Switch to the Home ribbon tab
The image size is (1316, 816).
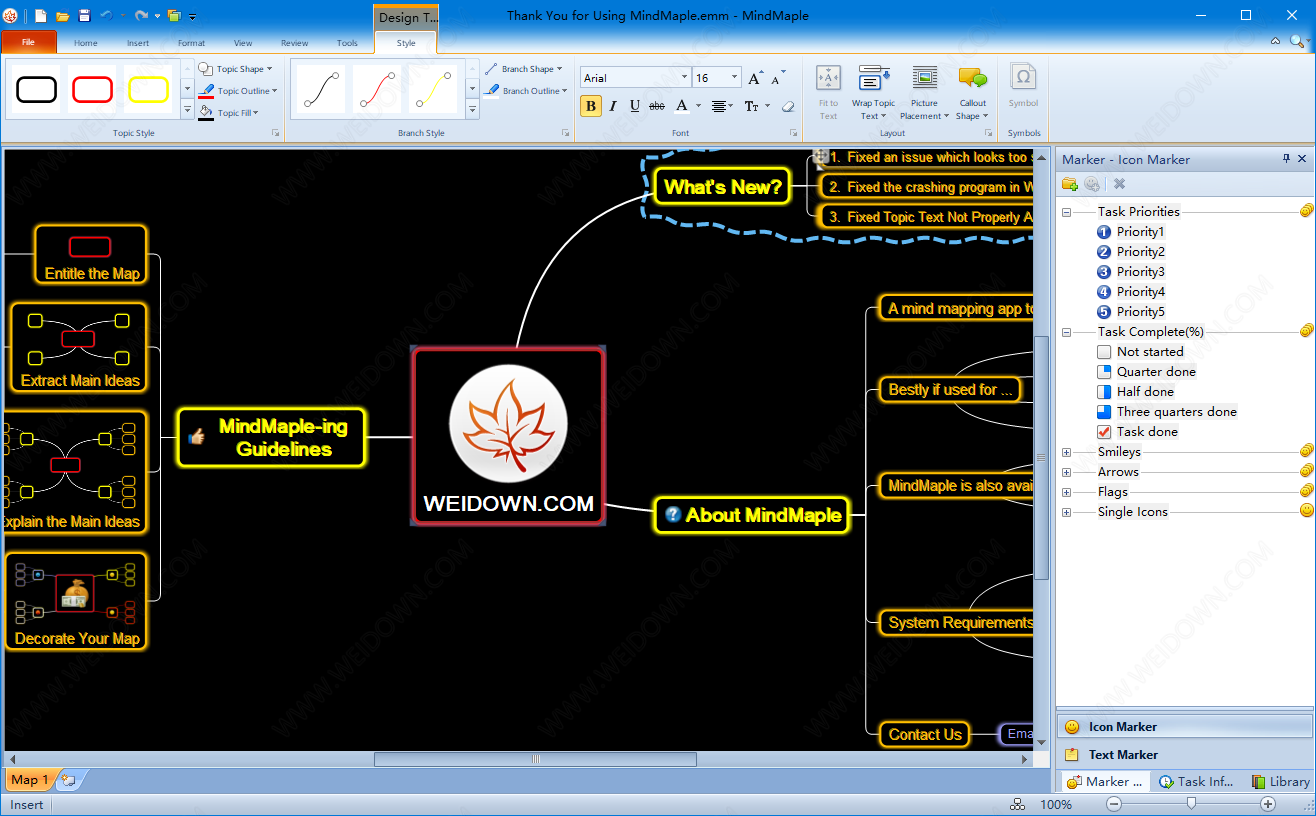pos(86,43)
